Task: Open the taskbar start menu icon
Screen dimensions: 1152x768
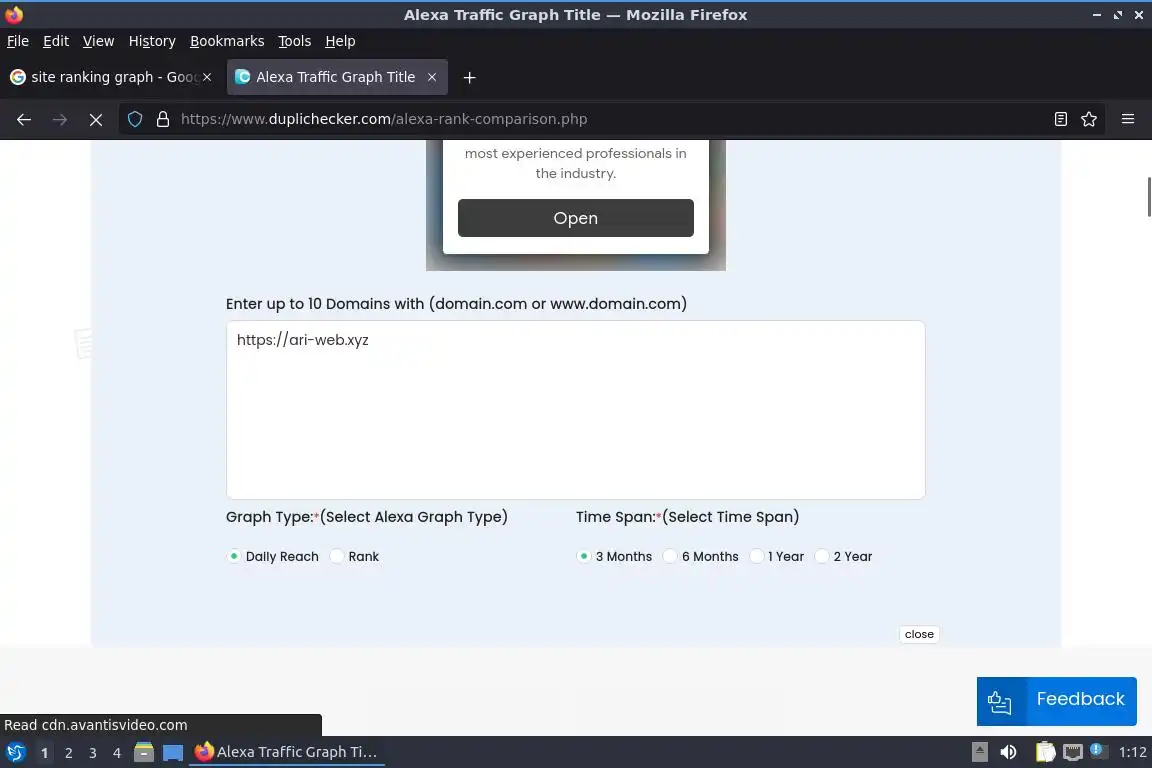Action: [x=15, y=752]
